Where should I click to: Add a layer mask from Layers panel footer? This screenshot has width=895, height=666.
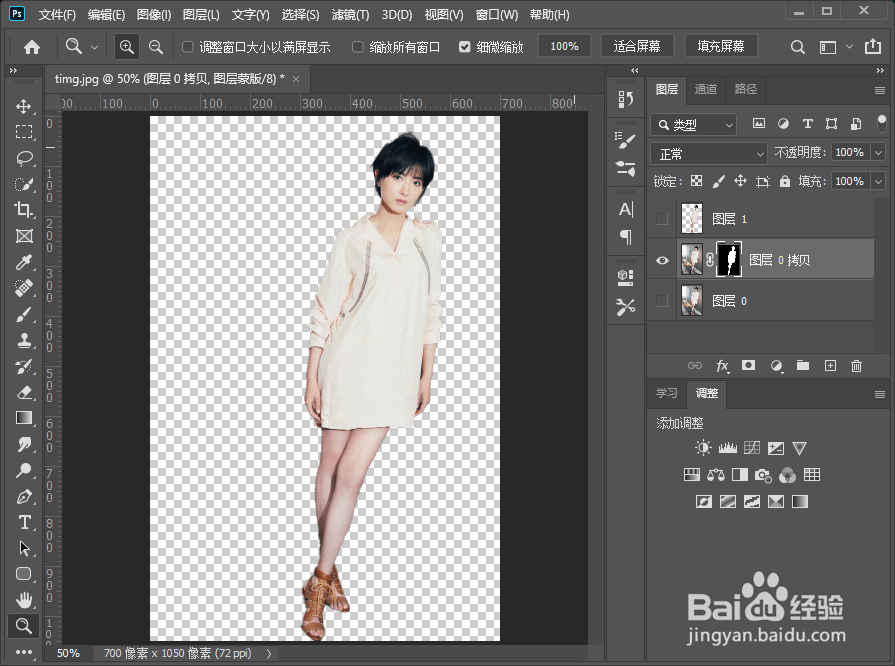(748, 365)
